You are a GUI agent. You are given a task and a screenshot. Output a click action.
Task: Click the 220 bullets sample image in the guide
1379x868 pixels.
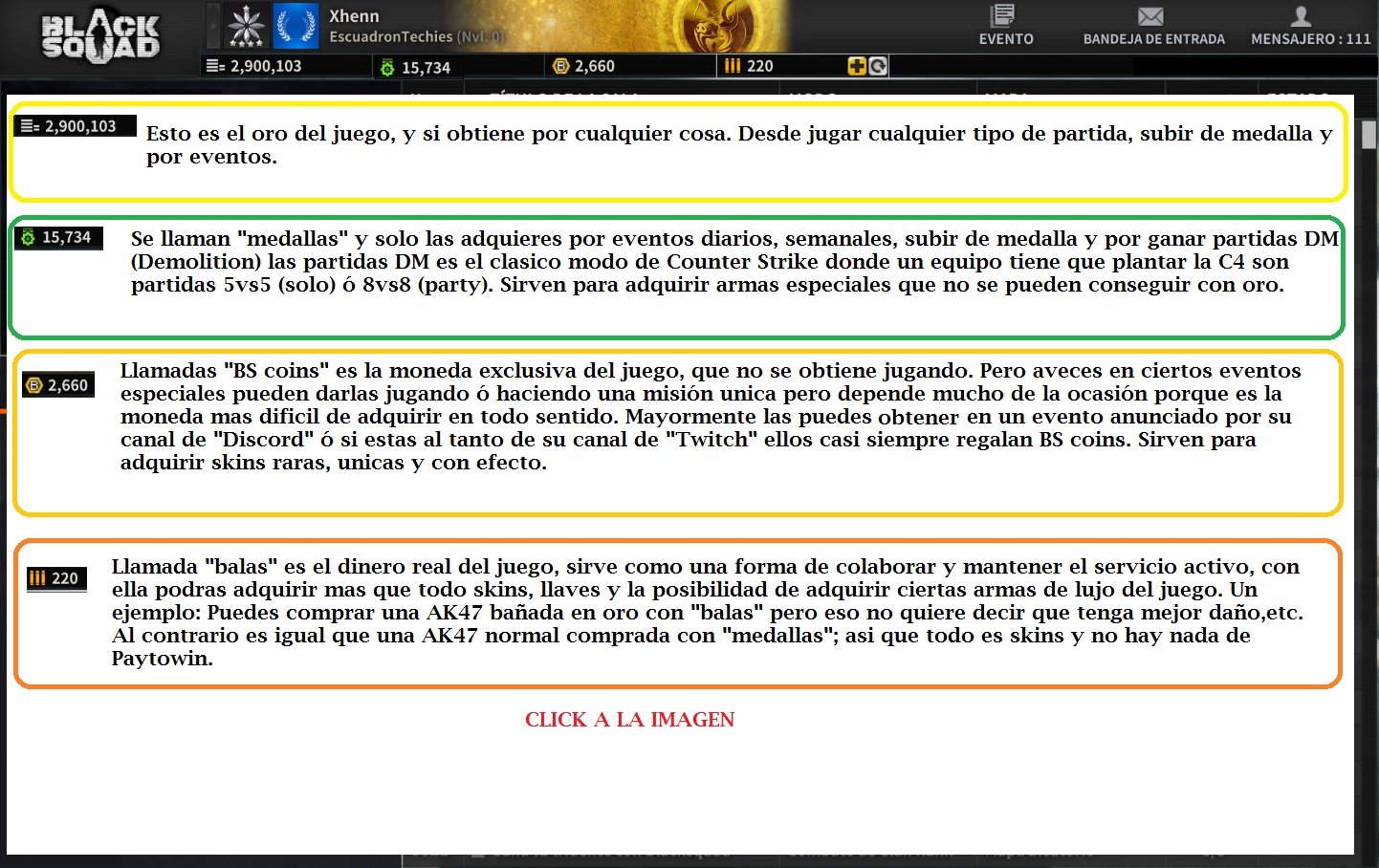click(x=57, y=578)
